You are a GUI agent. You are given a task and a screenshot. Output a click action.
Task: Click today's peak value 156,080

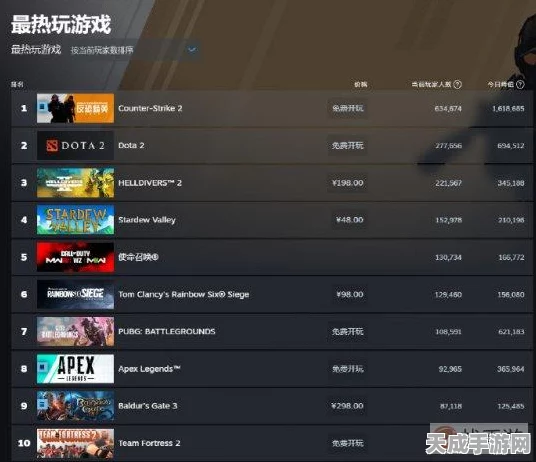511,295
